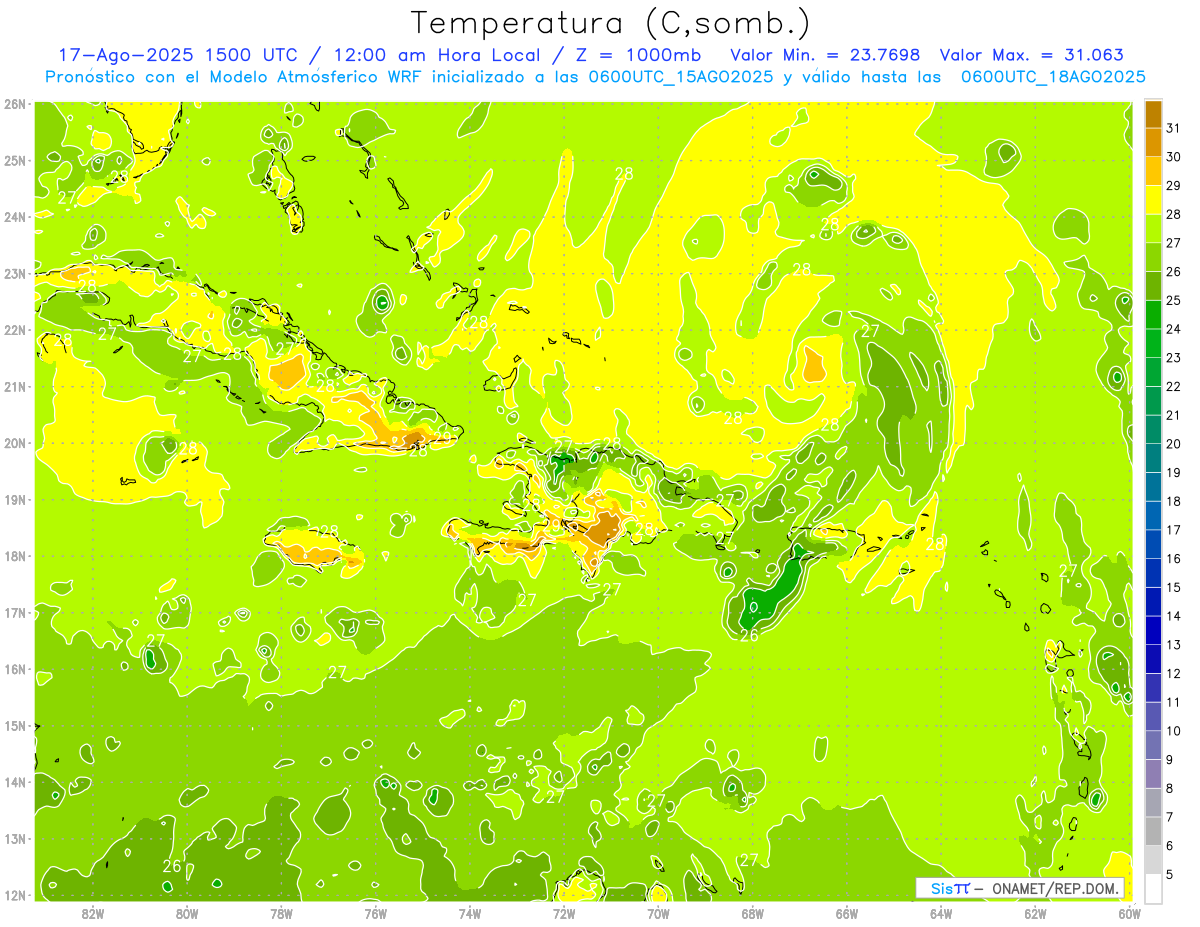Click the '25N' latitude axis label

click(16, 160)
